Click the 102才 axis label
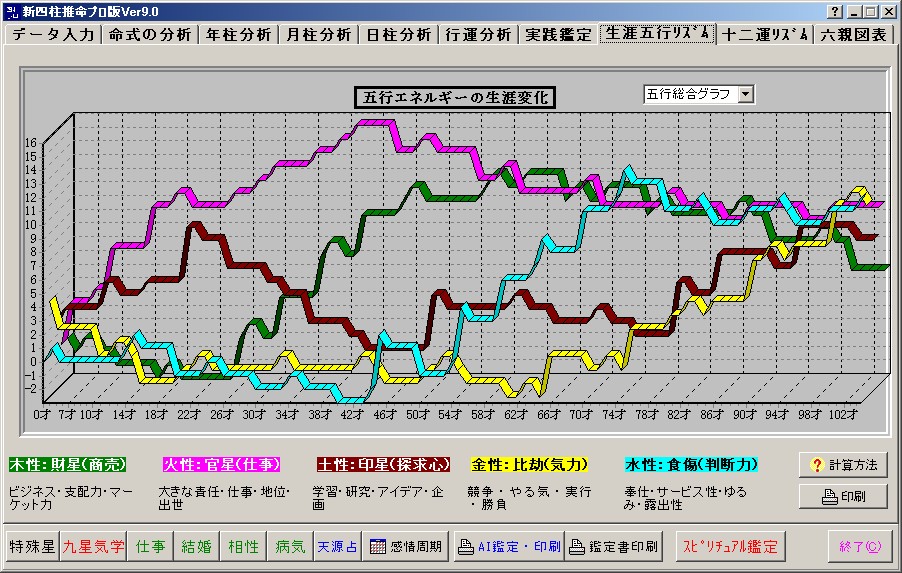This screenshot has width=902, height=573. click(843, 414)
